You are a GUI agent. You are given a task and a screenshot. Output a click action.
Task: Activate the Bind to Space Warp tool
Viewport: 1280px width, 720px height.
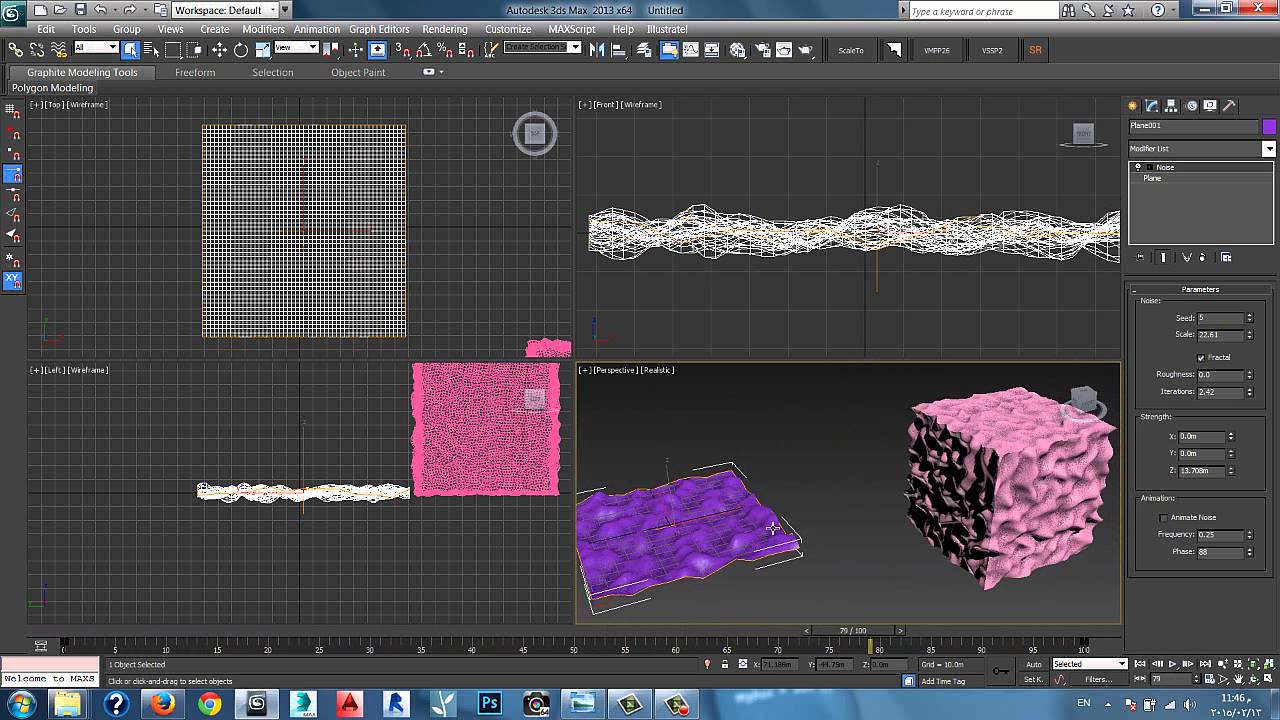[59, 49]
